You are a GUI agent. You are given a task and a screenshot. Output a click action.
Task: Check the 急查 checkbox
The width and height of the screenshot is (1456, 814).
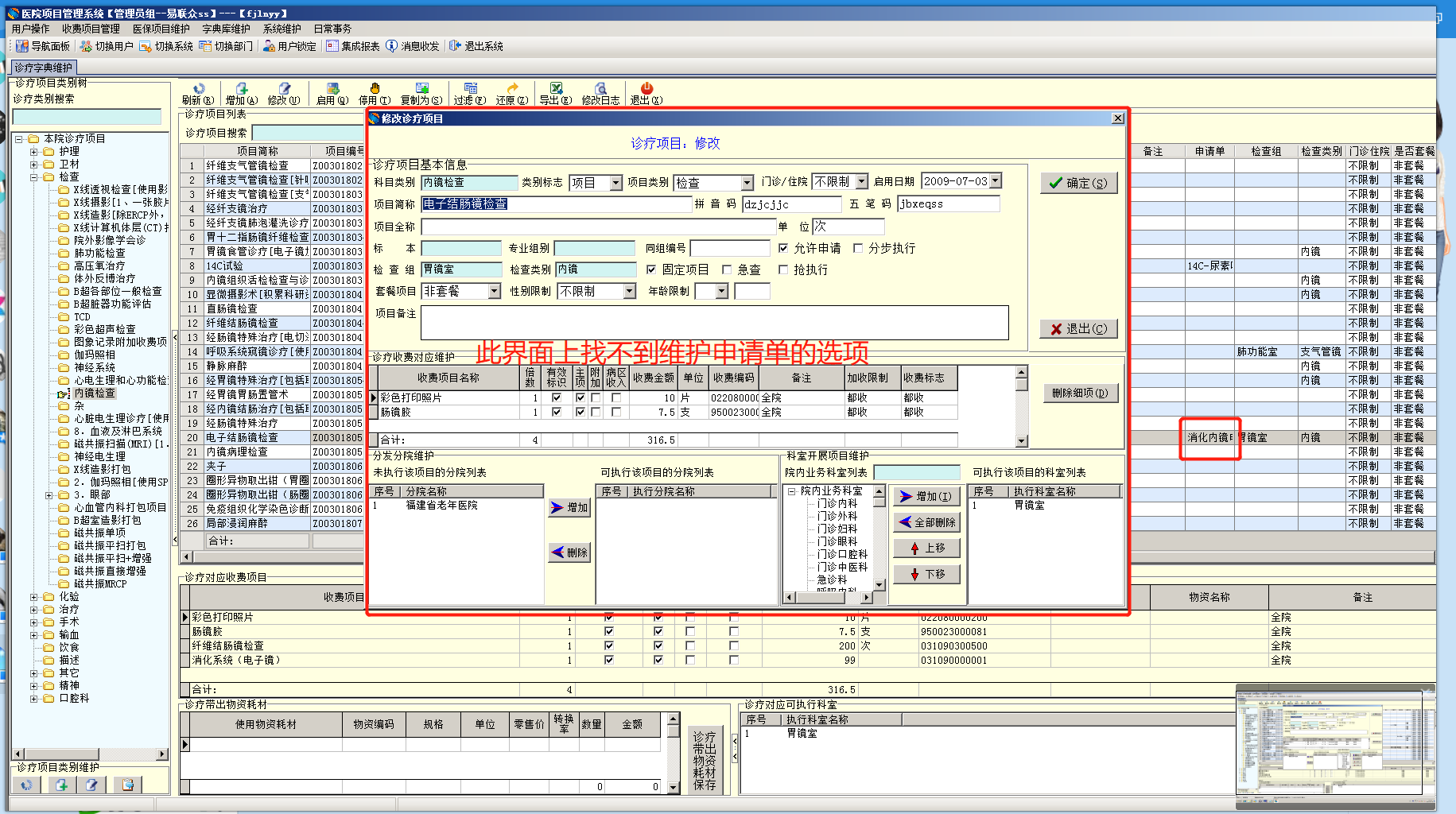(727, 269)
